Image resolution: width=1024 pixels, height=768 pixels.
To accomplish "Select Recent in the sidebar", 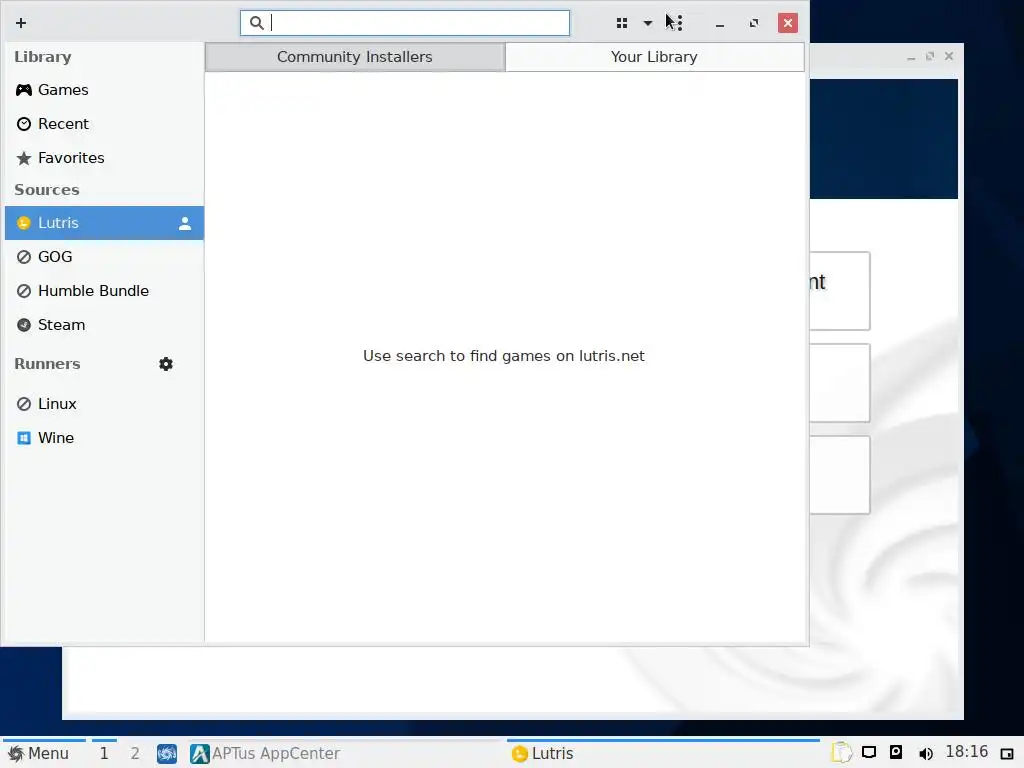I will (104, 123).
